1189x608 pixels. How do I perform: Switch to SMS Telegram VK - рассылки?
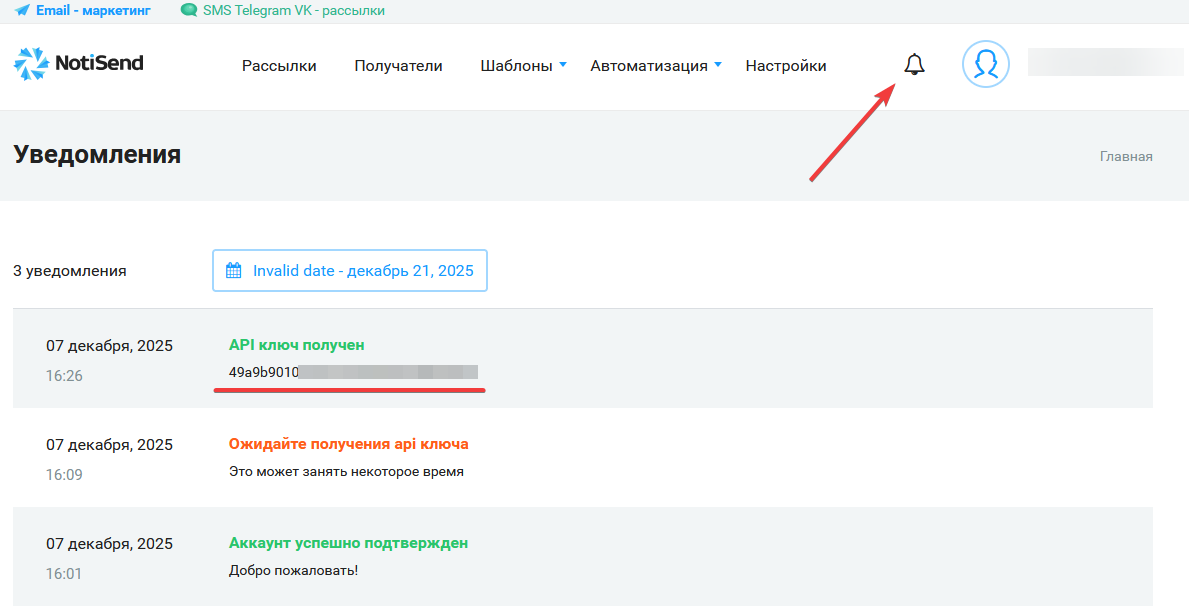pyautogui.click(x=293, y=11)
